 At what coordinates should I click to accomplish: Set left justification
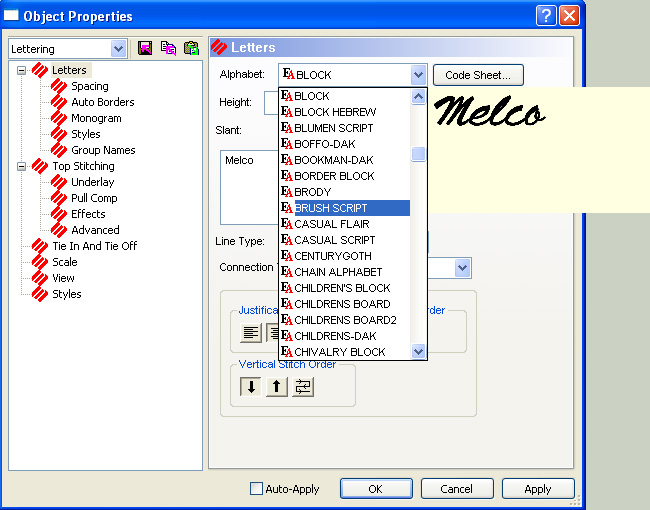coord(251,333)
